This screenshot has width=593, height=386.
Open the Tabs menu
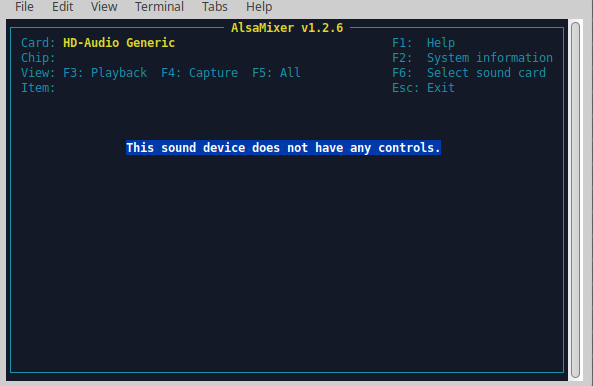click(x=214, y=7)
